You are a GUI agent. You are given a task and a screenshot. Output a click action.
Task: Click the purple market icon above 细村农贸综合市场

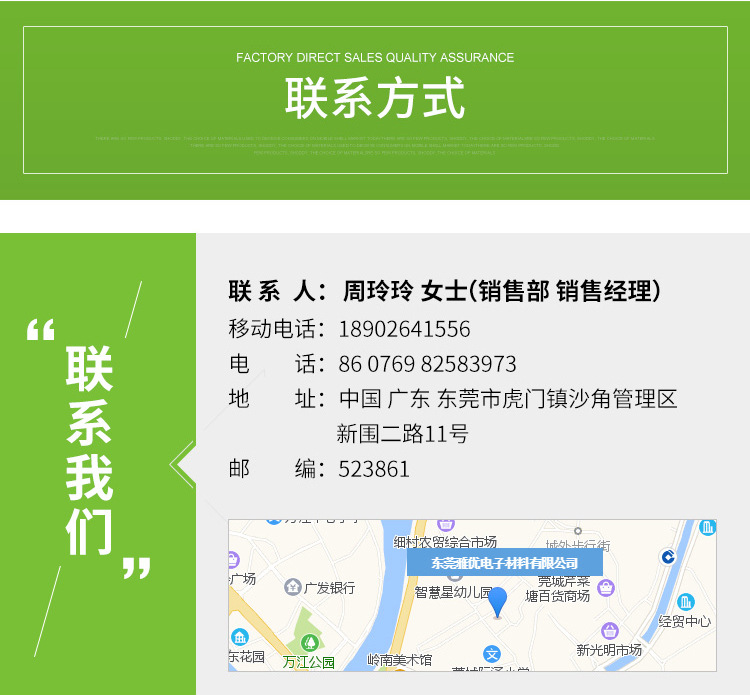pyautogui.click(x=445, y=525)
